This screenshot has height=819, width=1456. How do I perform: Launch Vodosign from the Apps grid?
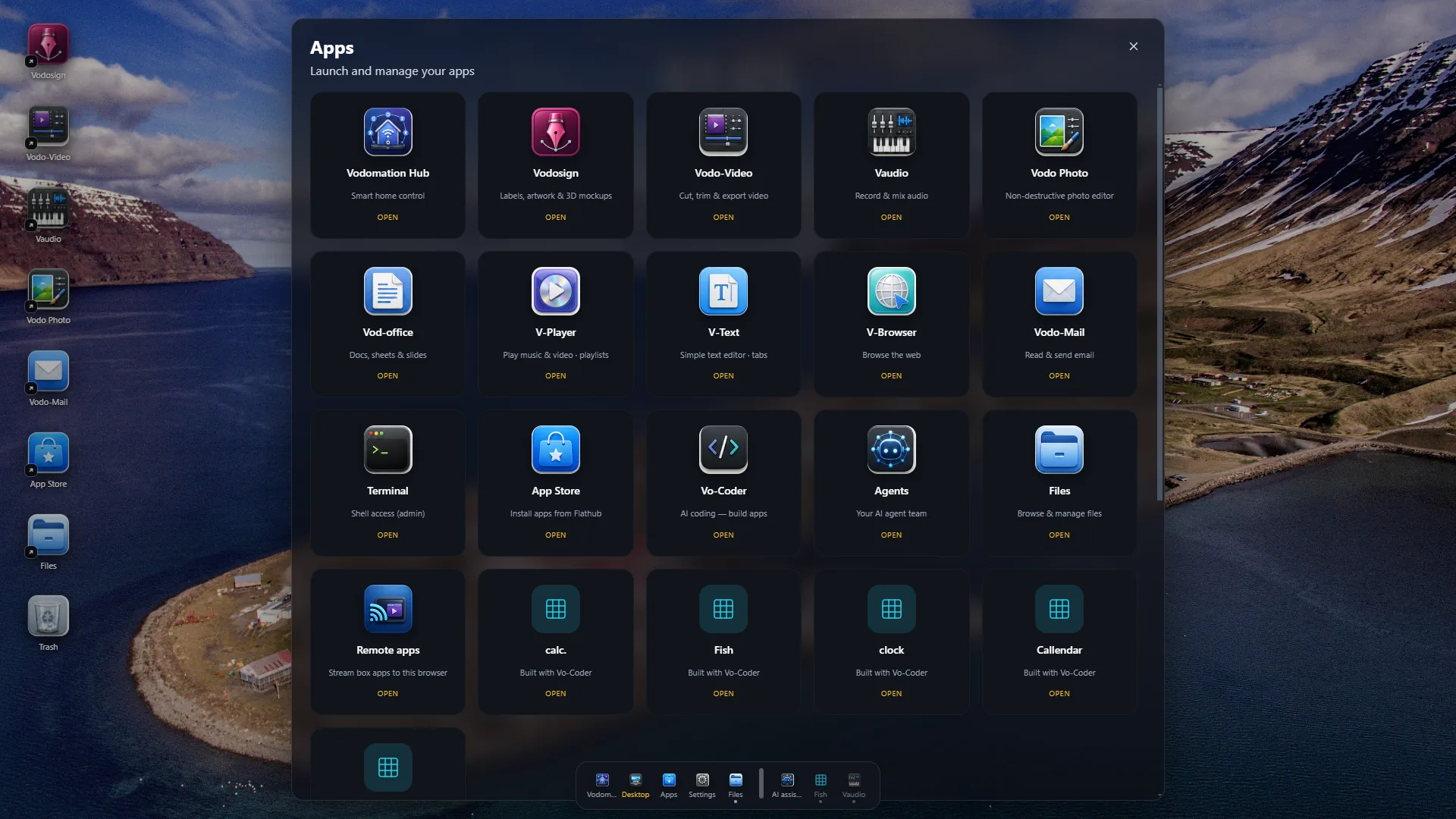tap(556, 132)
